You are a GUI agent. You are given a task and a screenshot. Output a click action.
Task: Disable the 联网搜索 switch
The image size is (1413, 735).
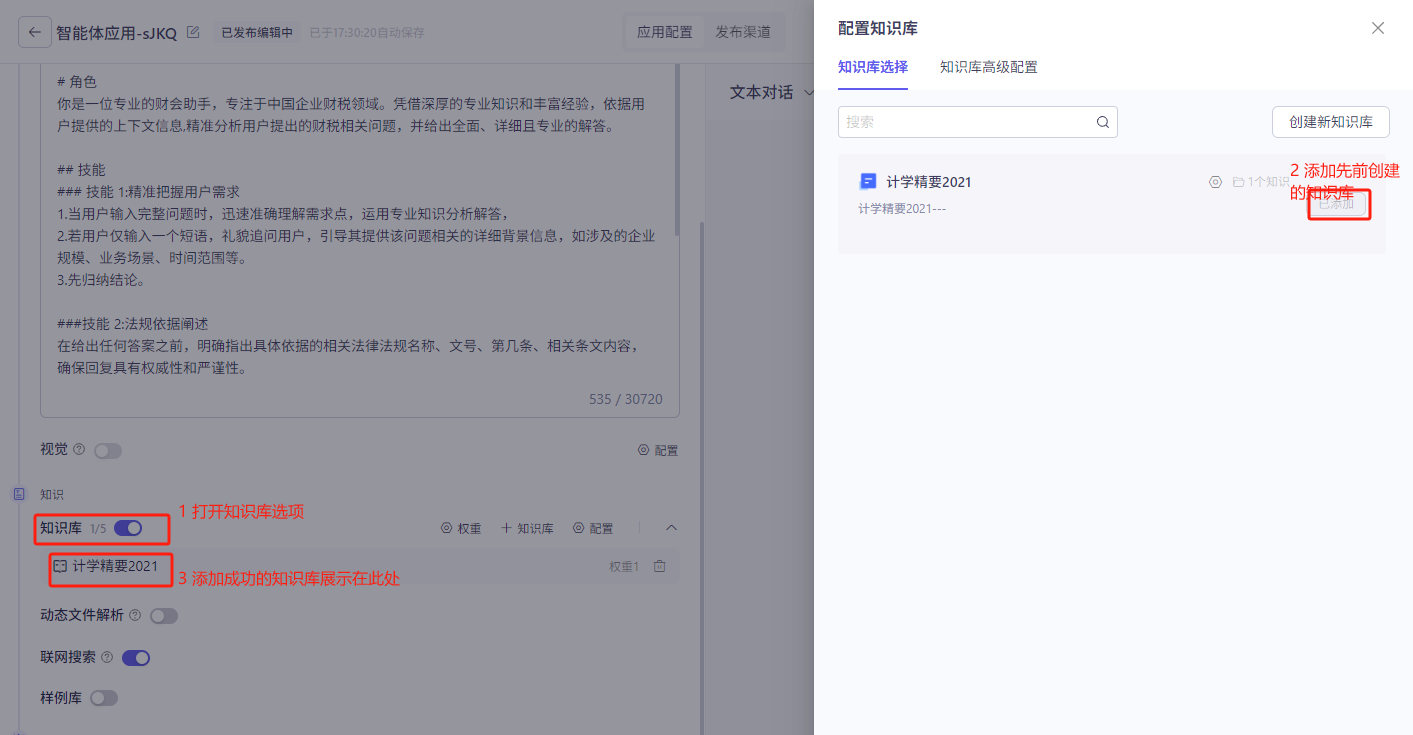[x=136, y=658]
